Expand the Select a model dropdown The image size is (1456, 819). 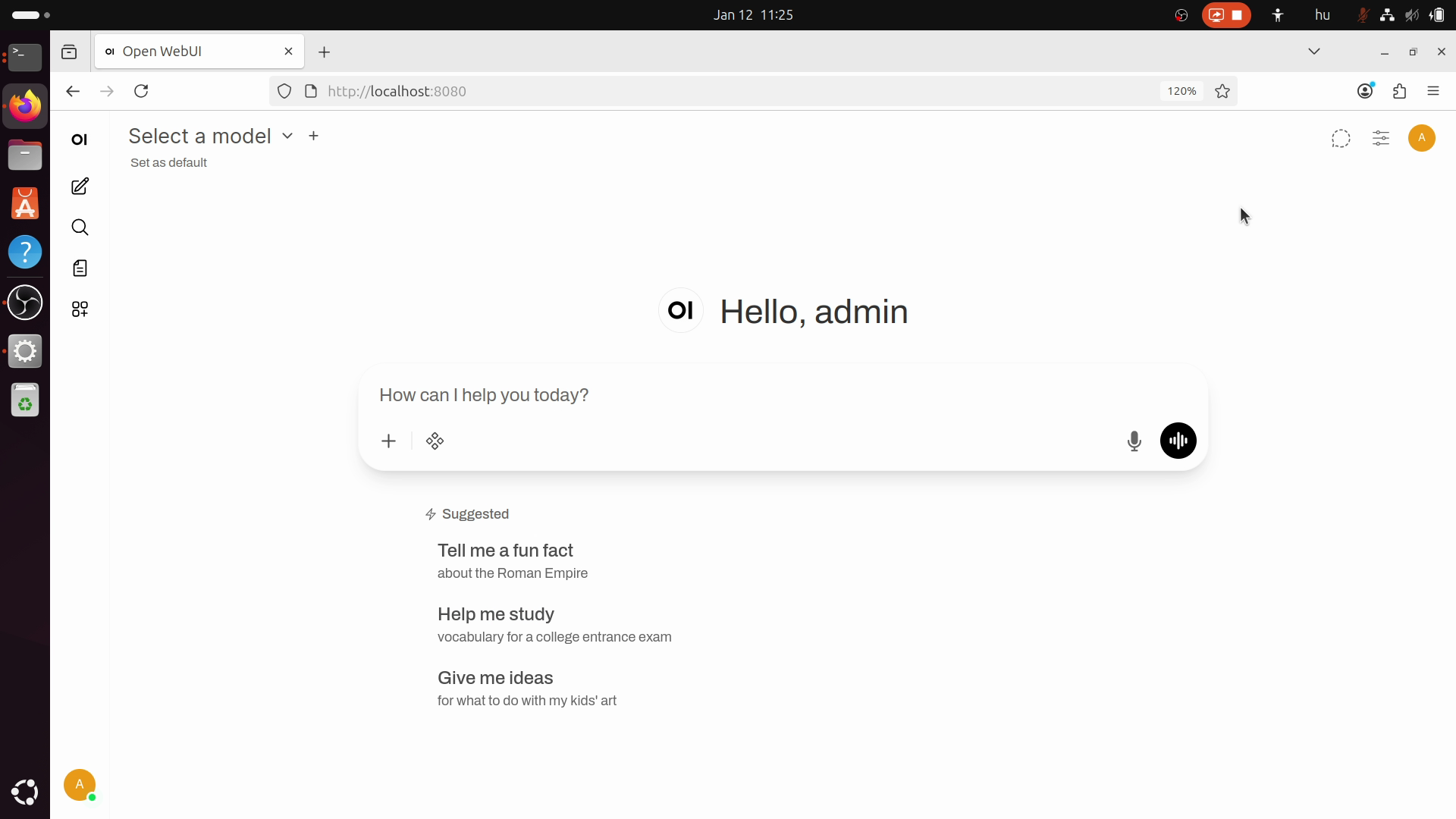pos(287,136)
